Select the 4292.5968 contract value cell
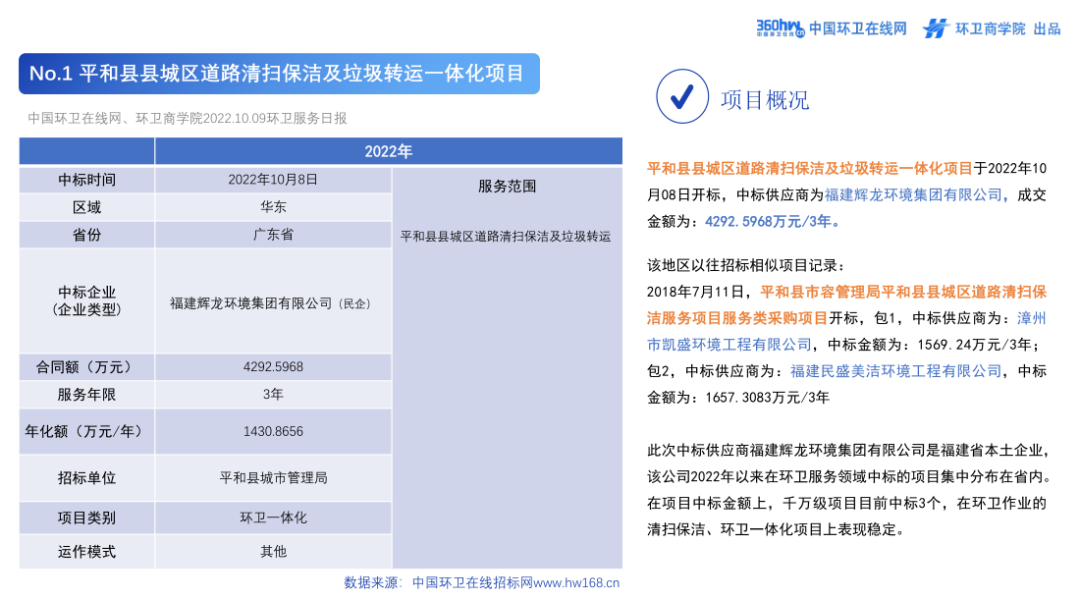This screenshot has height=599, width=1080. click(x=273, y=367)
